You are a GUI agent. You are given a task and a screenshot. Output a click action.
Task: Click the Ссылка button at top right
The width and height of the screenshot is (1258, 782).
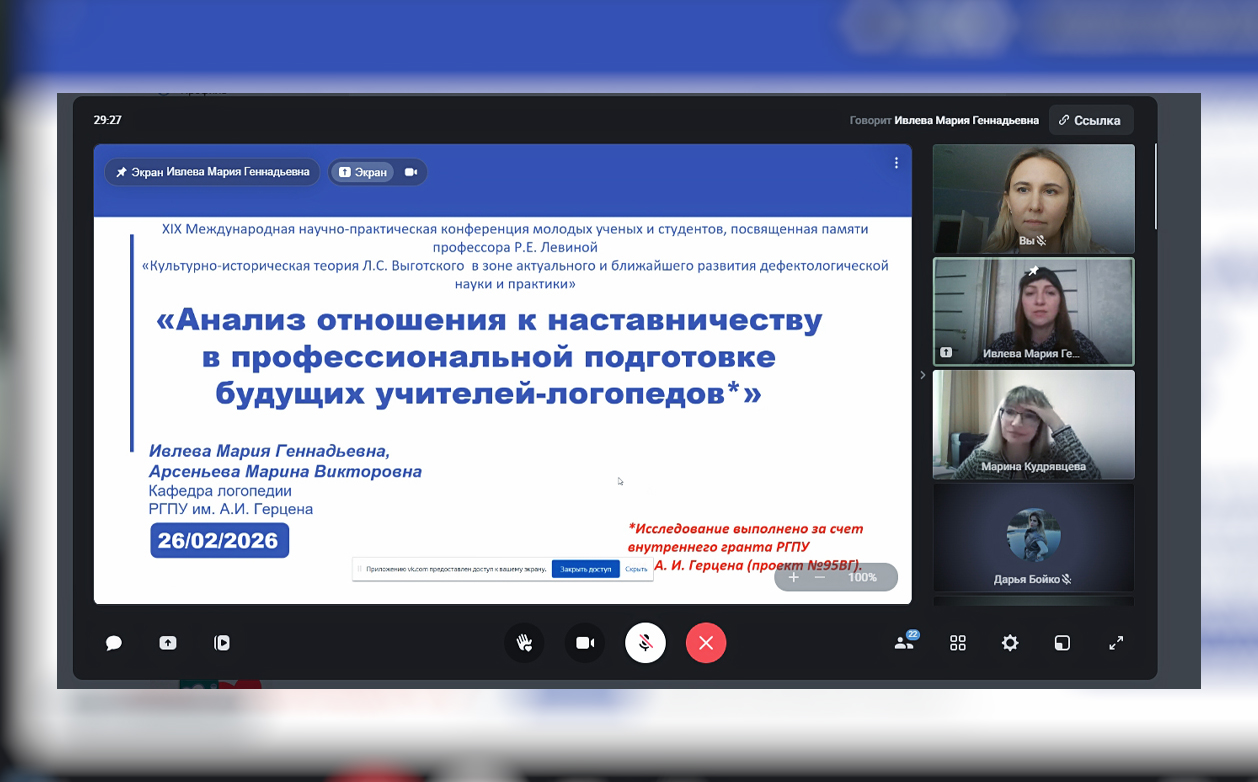(1090, 119)
